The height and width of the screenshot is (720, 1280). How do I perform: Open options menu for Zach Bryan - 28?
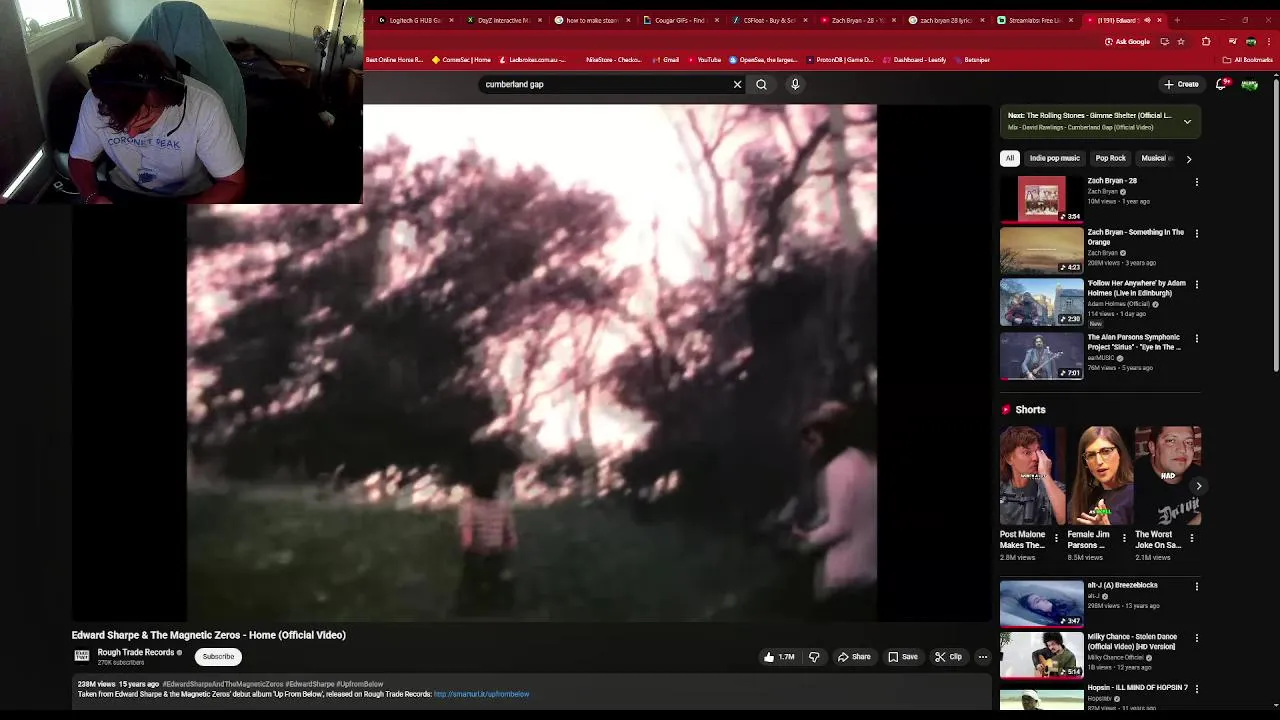point(1196,182)
